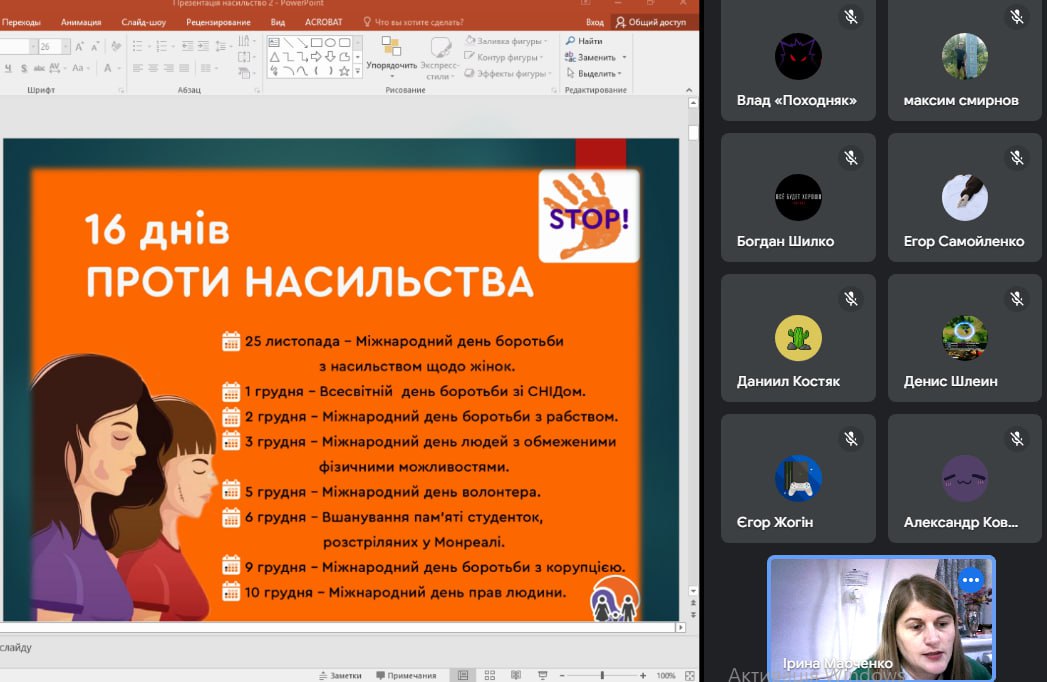Open Экспресс-стили quick styles
Viewport: 1047px width, 682px height.
(439, 58)
